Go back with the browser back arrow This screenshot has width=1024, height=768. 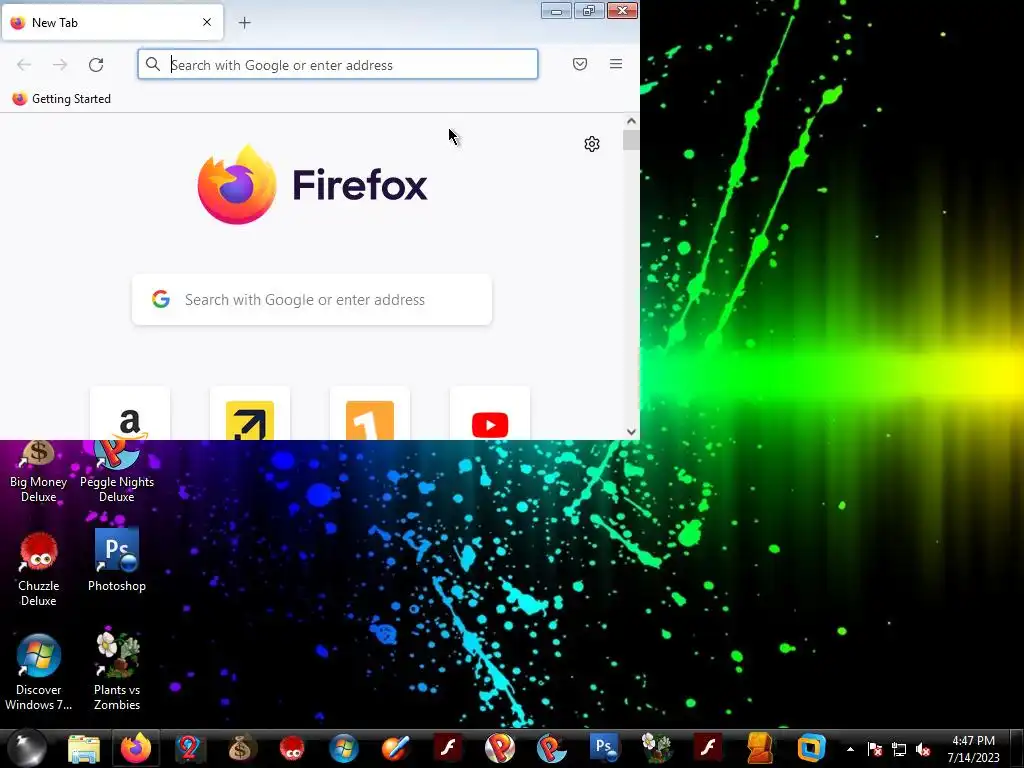click(24, 65)
